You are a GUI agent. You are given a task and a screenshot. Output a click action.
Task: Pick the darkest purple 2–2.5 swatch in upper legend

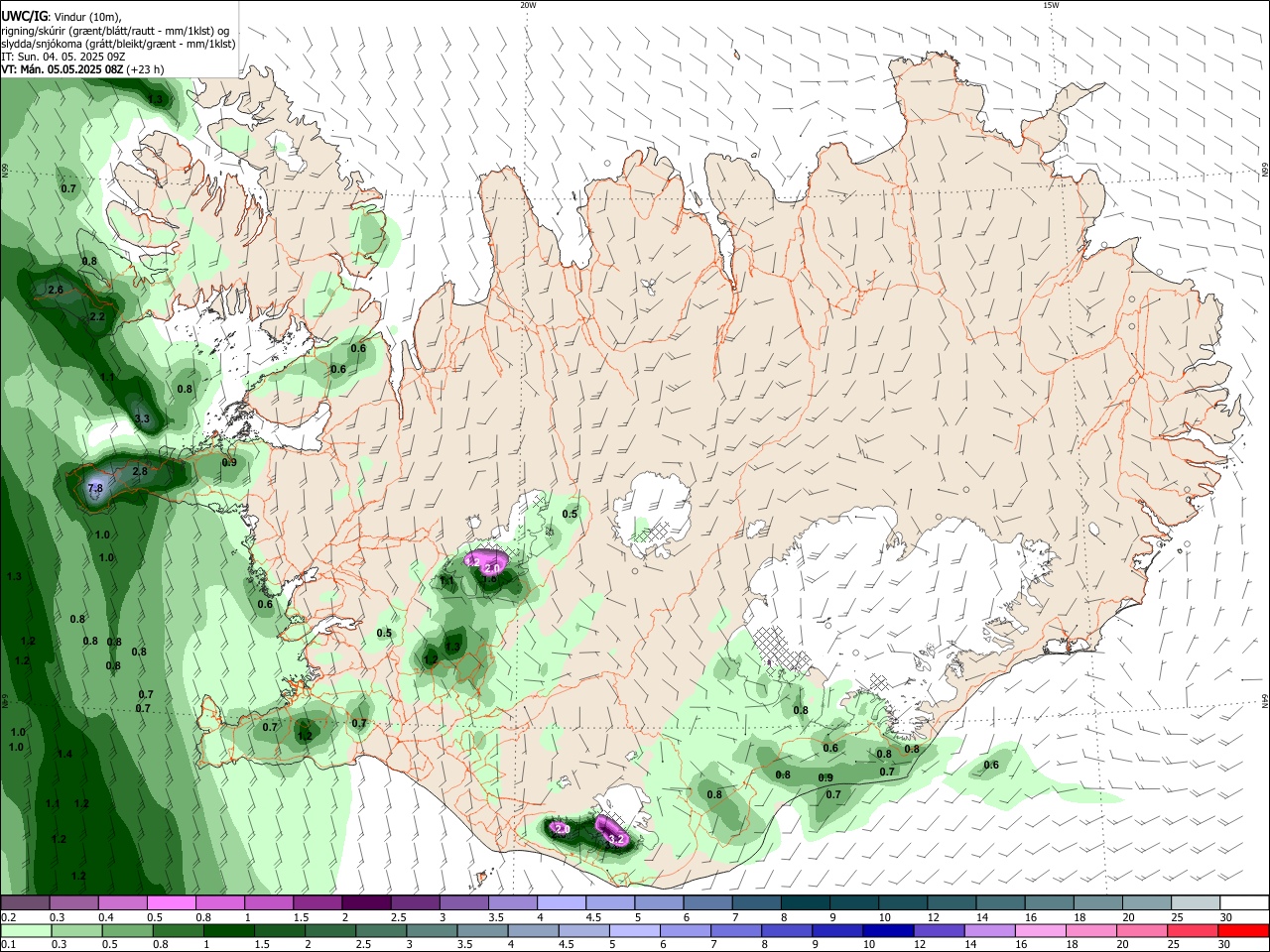365,902
